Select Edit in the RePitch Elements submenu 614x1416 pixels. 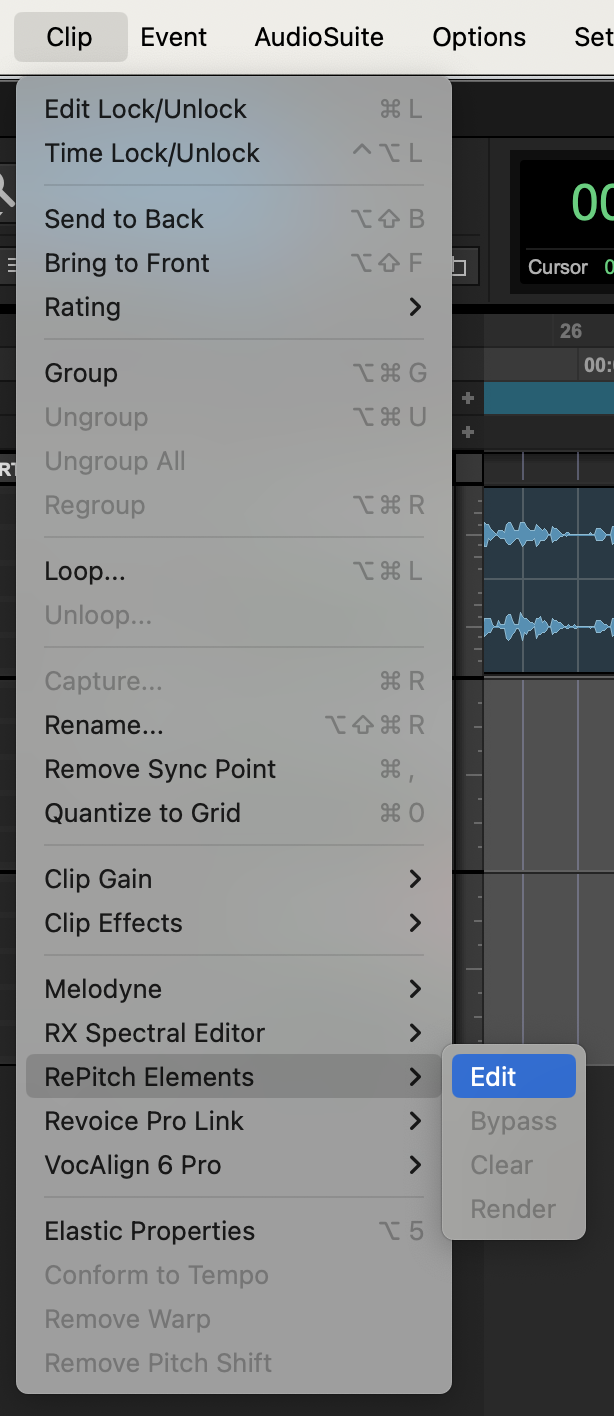(x=513, y=1076)
